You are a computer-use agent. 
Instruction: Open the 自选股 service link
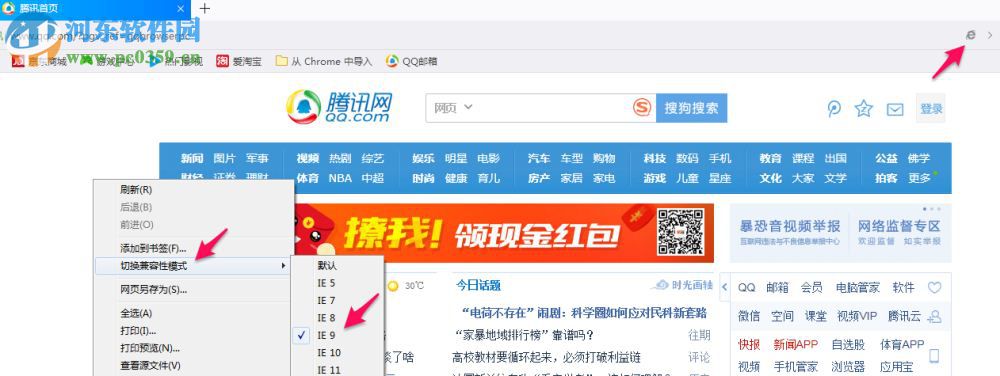848,345
